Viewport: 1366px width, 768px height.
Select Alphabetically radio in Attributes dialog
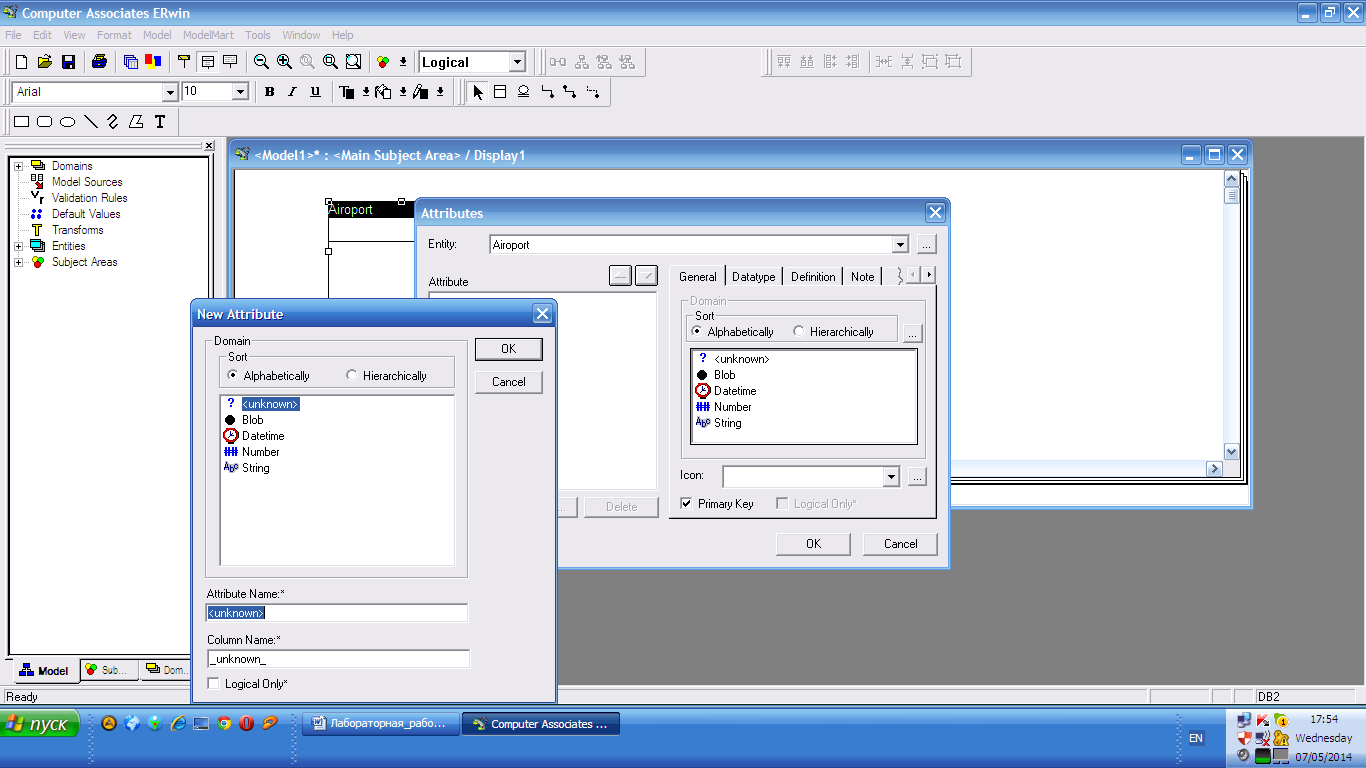point(733,332)
